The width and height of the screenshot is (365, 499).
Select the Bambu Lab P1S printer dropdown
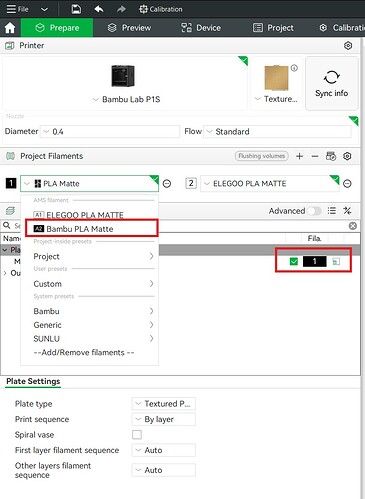click(x=127, y=99)
